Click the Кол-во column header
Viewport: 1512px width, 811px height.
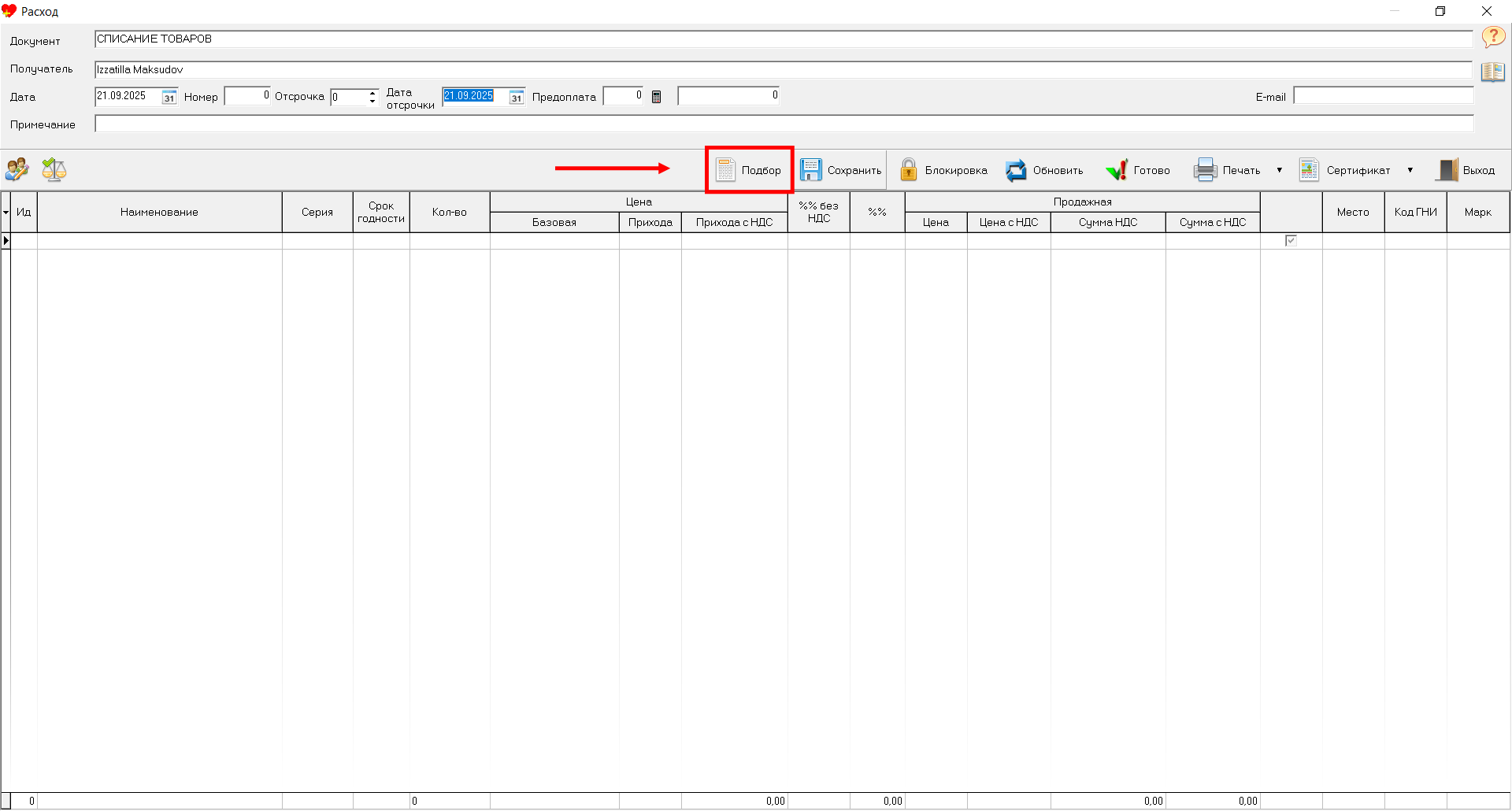[x=450, y=212]
